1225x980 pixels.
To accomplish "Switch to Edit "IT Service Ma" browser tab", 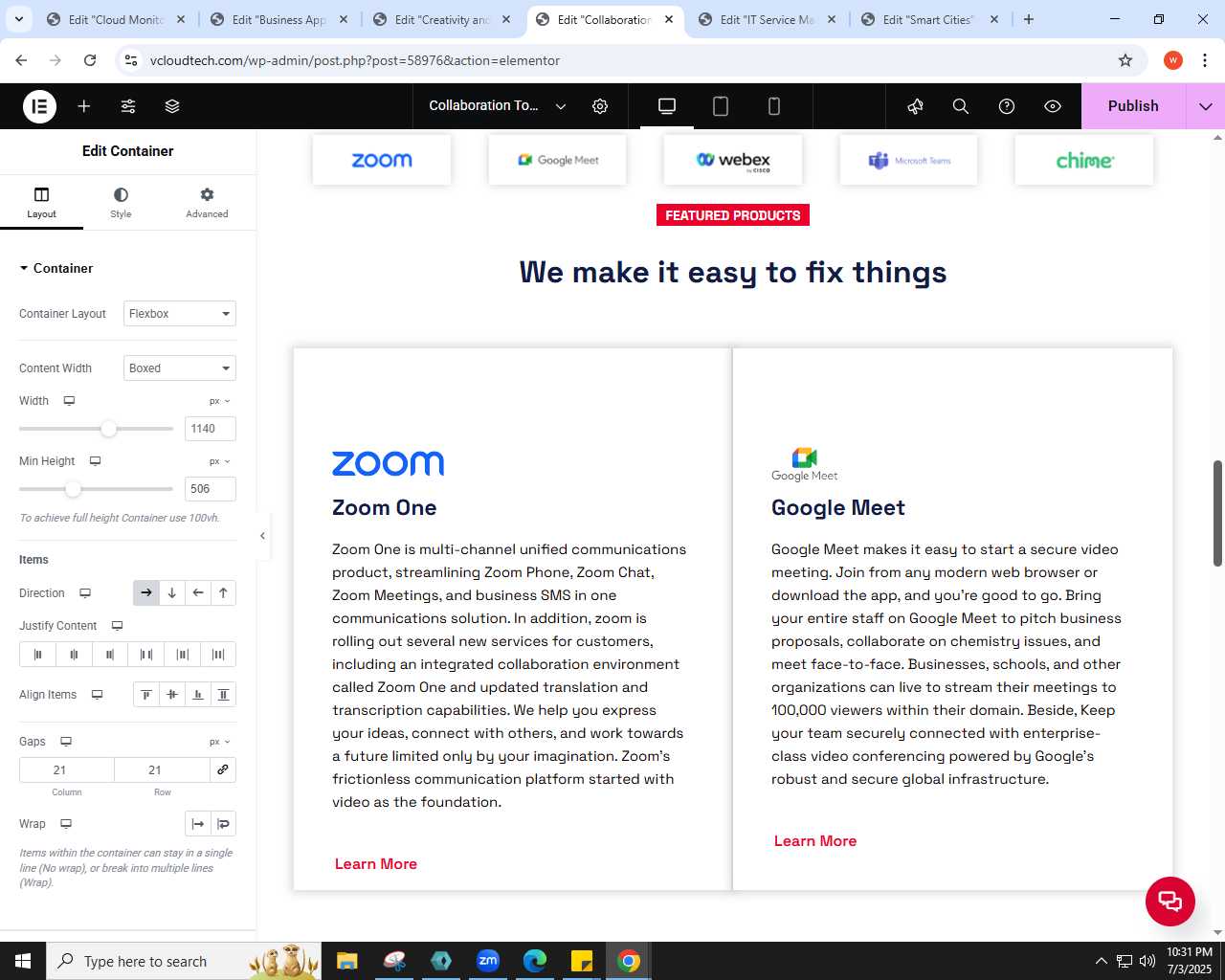I will pyautogui.click(x=768, y=19).
